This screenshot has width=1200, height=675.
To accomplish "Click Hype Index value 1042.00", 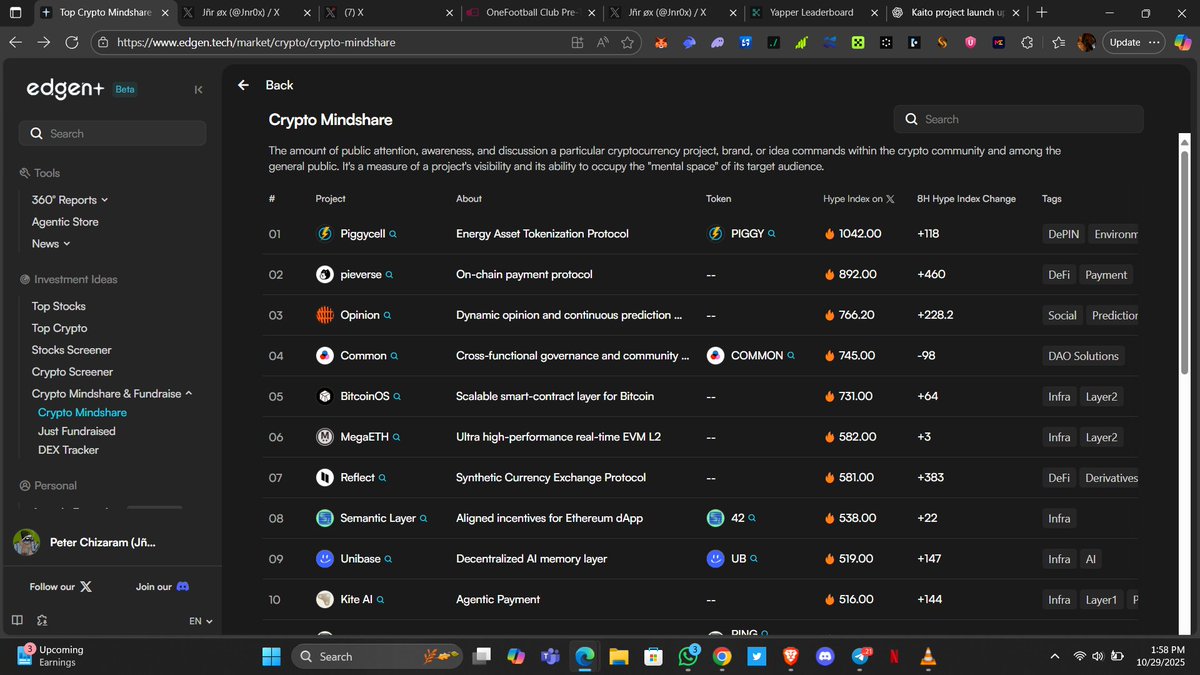I will click(x=860, y=234).
